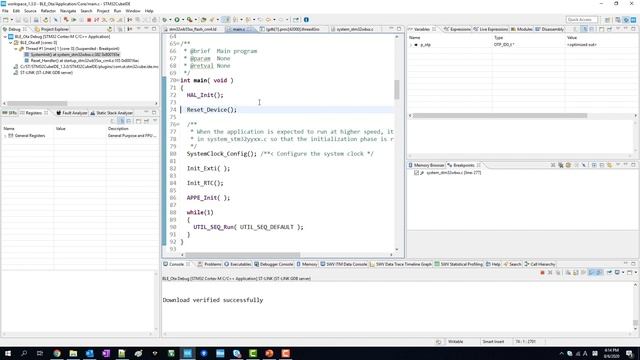Click the red Terminate debug button
This screenshot has width=640, height=360.
pos(89,20)
